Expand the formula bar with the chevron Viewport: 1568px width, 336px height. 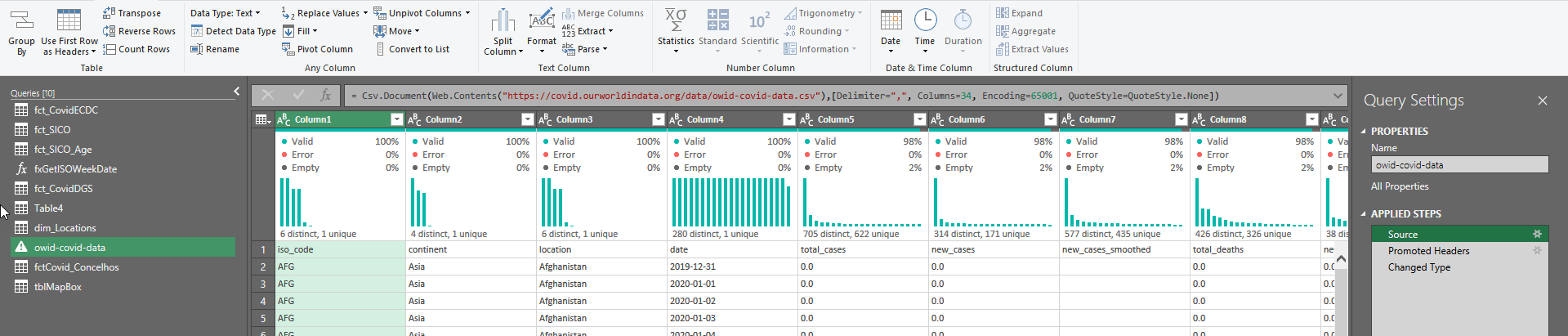pyautogui.click(x=1338, y=96)
